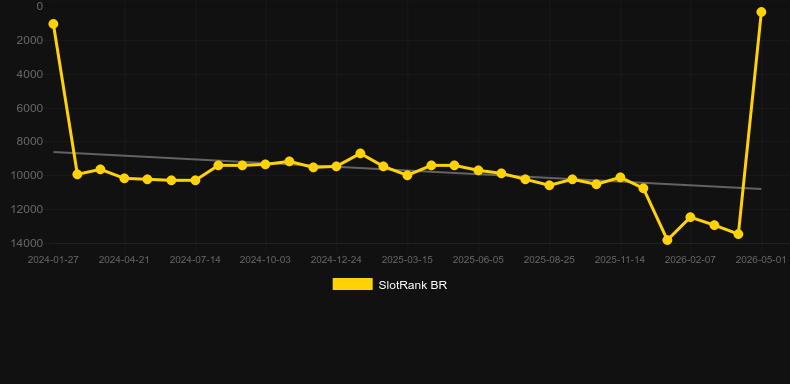This screenshot has height=384, width=790.
Task: Click the x-axis label 2026-05-01
Action: click(761, 260)
